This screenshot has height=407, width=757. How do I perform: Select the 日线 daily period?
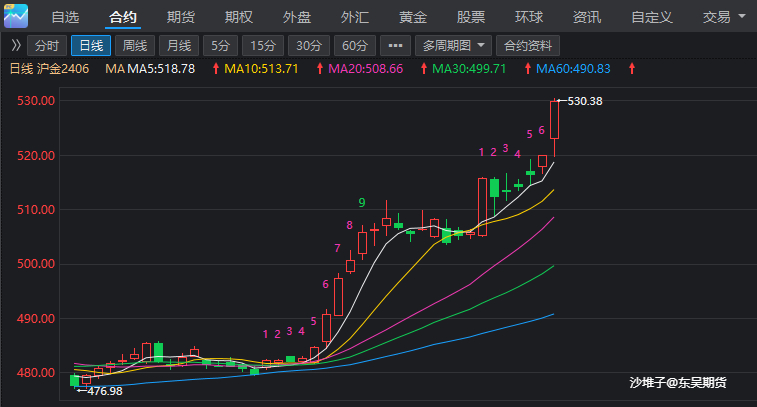tap(91, 46)
